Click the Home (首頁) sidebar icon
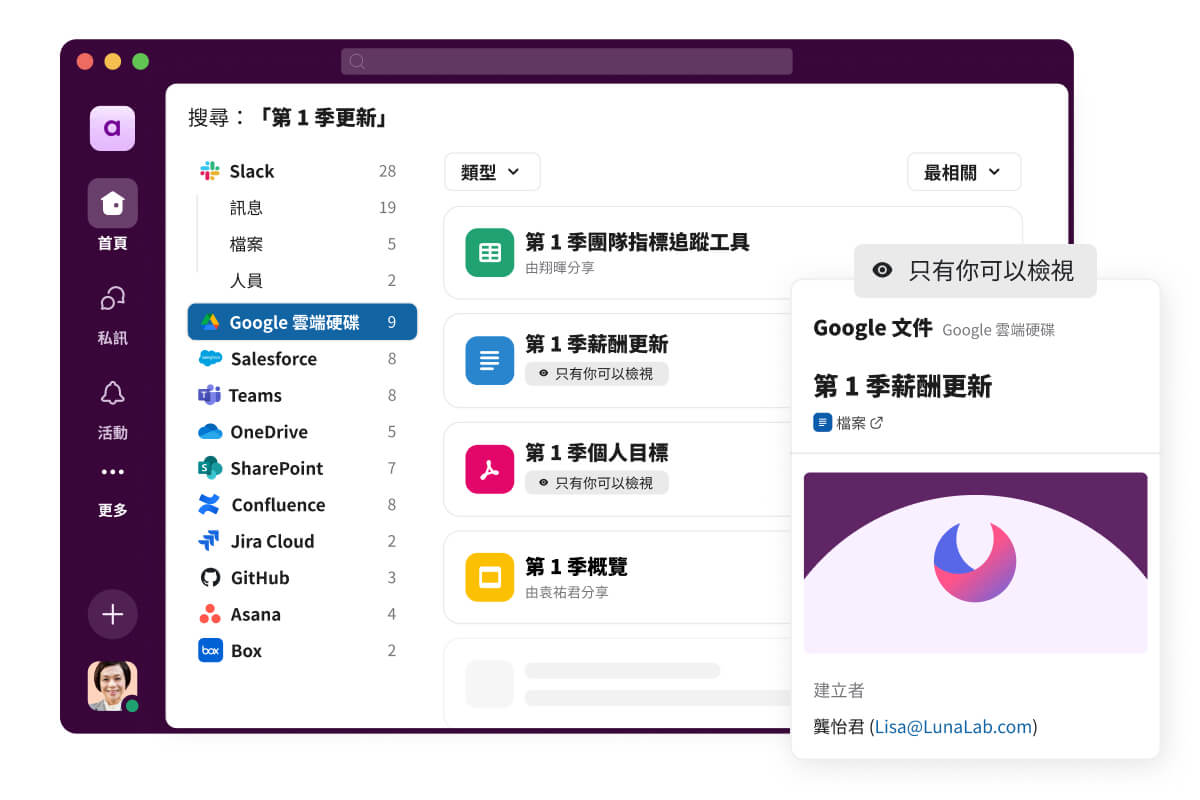The width and height of the screenshot is (1200, 800). 112,204
